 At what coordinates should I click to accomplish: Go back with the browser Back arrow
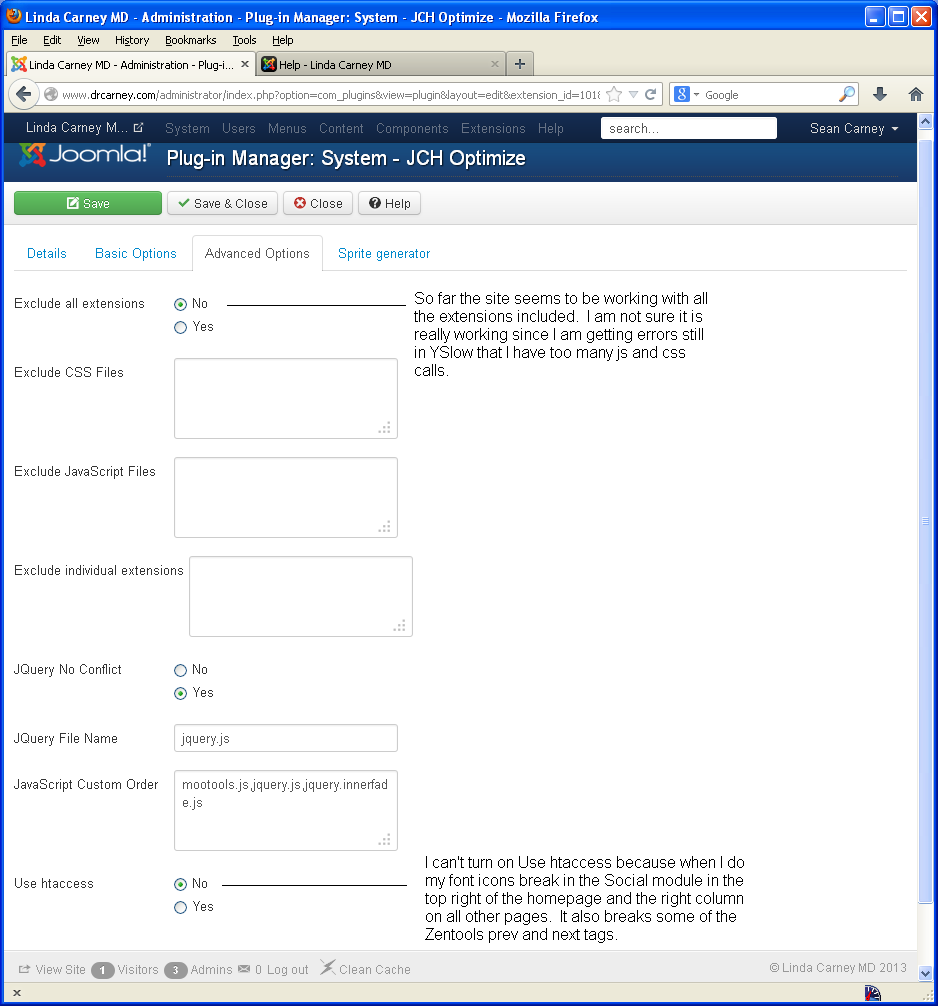point(24,94)
